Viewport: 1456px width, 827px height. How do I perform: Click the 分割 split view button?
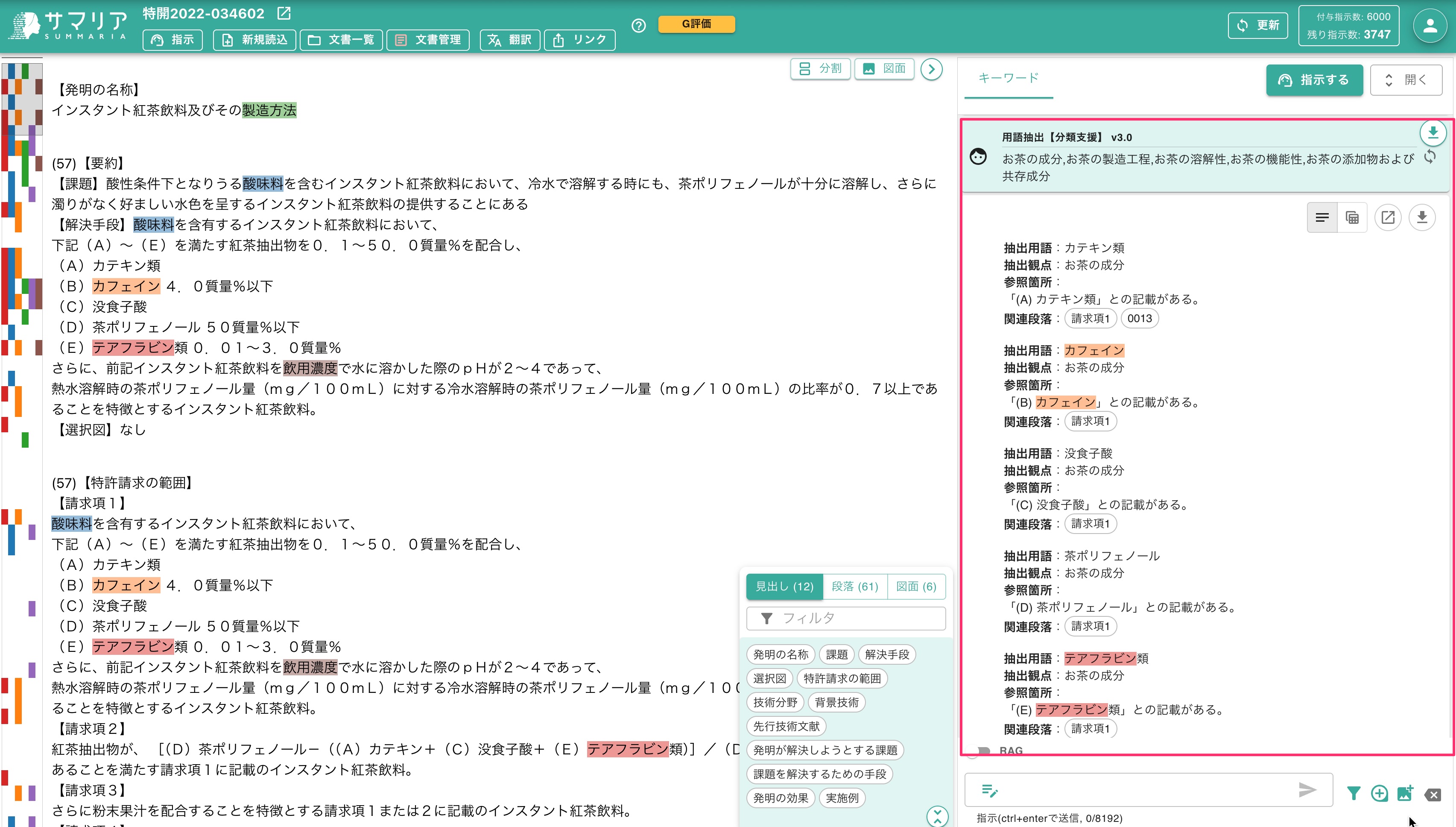(x=820, y=69)
